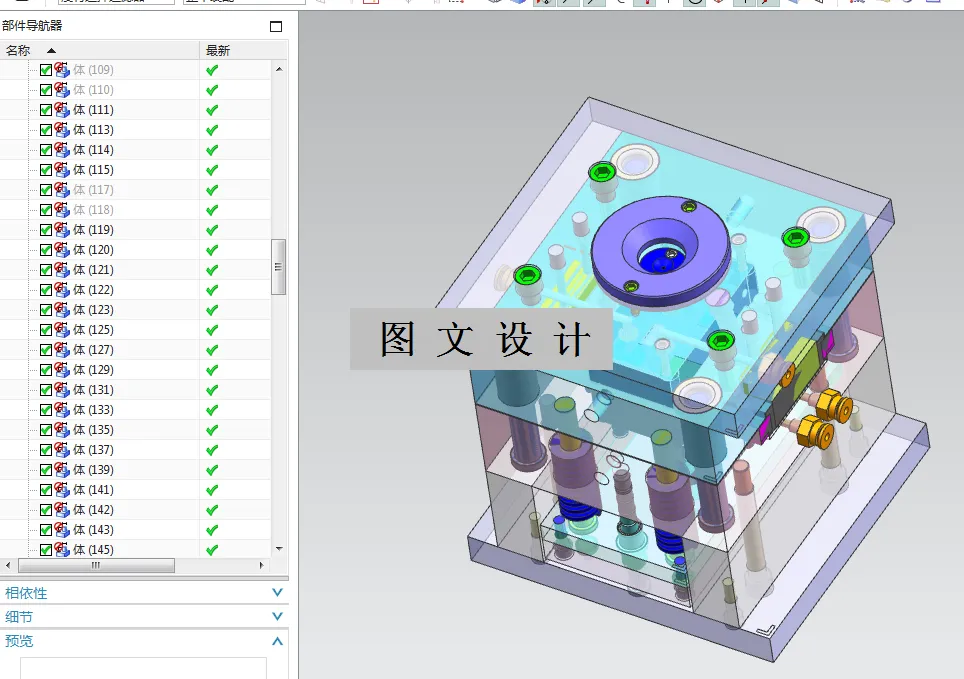Expand the 细节 section
This screenshot has height=679, width=964.
tap(276, 617)
